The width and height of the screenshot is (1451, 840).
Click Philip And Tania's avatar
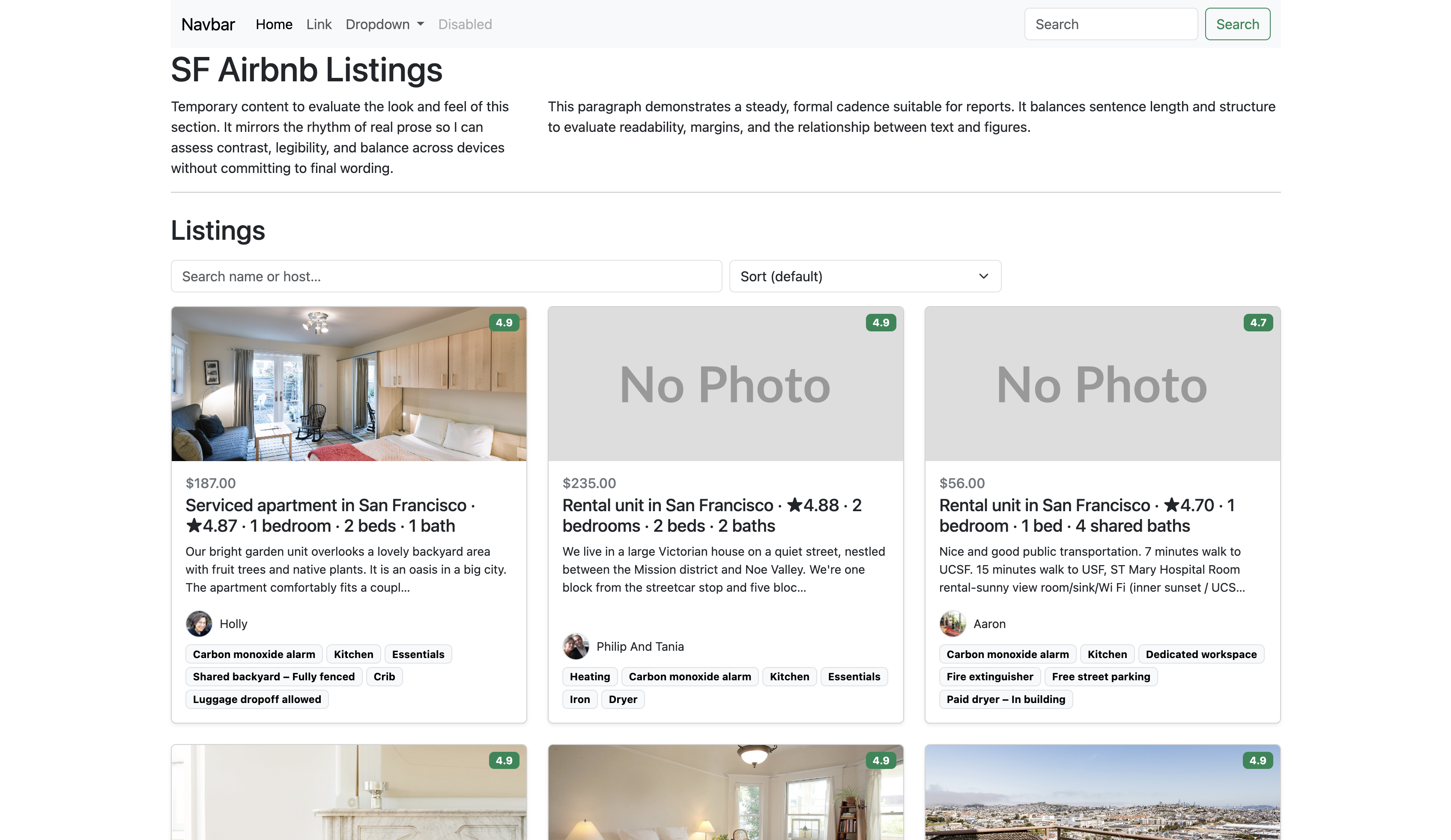(576, 646)
